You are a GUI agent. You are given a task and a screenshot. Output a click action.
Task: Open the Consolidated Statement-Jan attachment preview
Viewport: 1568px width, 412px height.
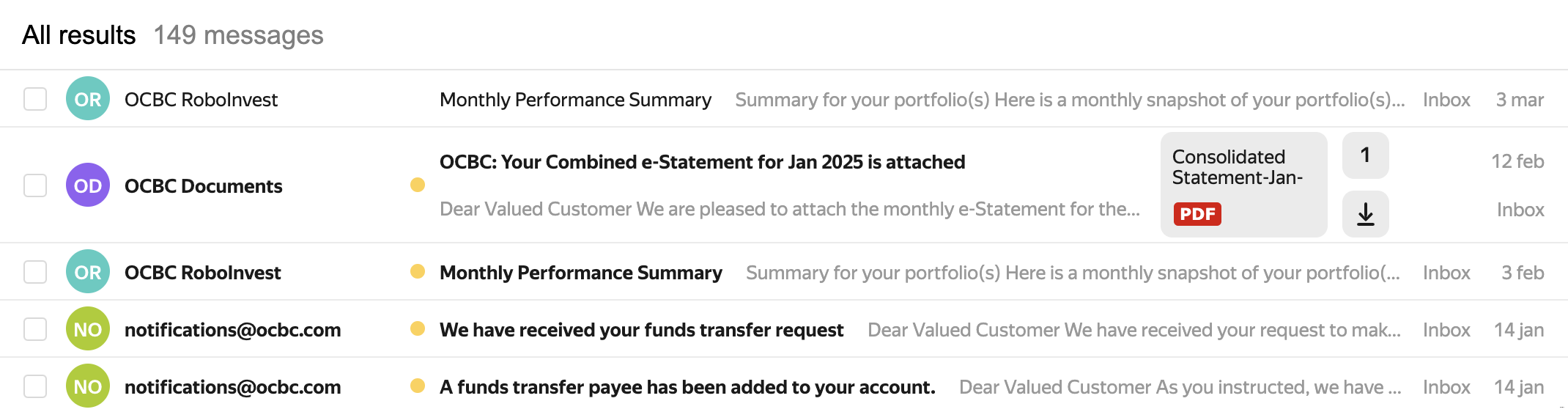[x=1238, y=168]
